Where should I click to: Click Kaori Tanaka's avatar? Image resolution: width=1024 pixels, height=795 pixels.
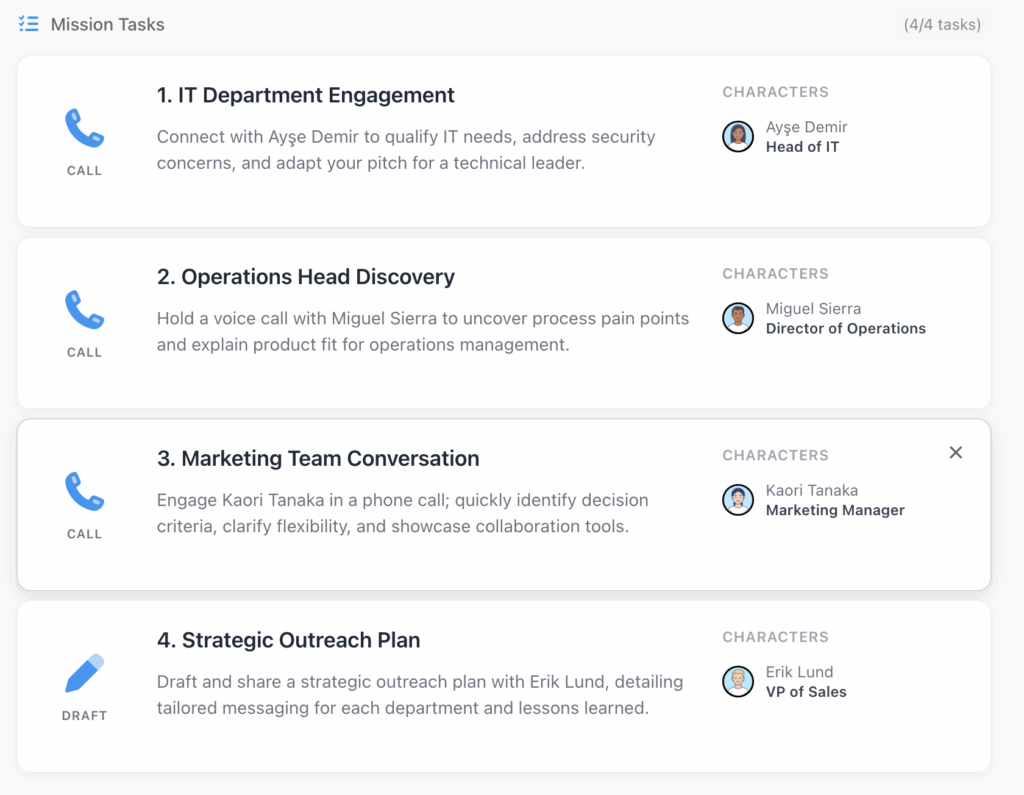[x=738, y=500]
